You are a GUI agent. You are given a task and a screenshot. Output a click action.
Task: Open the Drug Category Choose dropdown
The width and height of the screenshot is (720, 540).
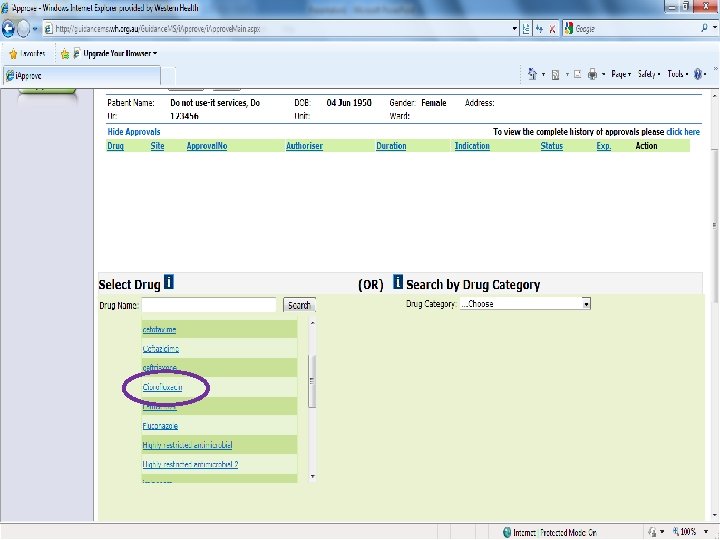pos(525,304)
